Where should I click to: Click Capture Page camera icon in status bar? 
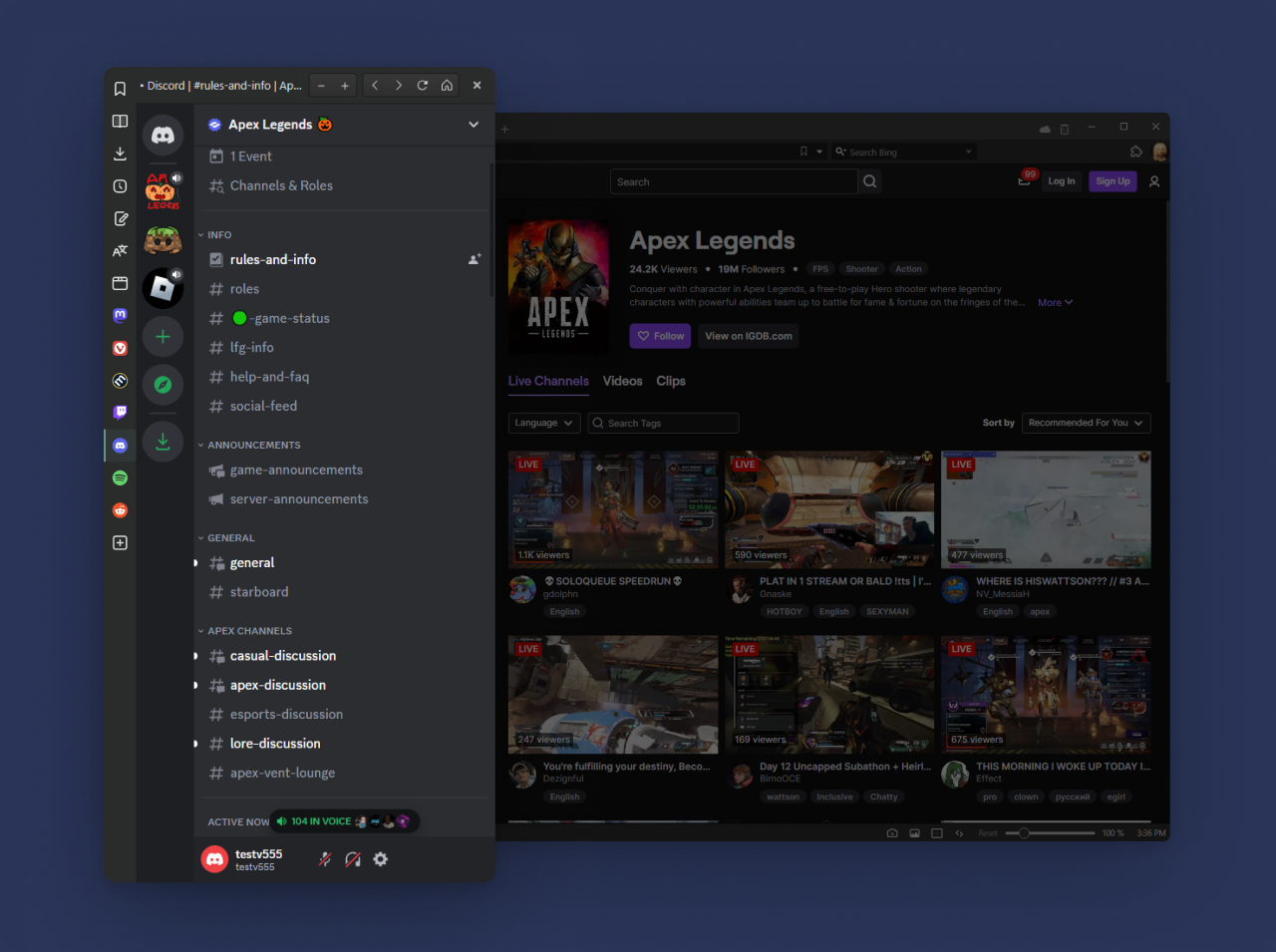(x=892, y=833)
